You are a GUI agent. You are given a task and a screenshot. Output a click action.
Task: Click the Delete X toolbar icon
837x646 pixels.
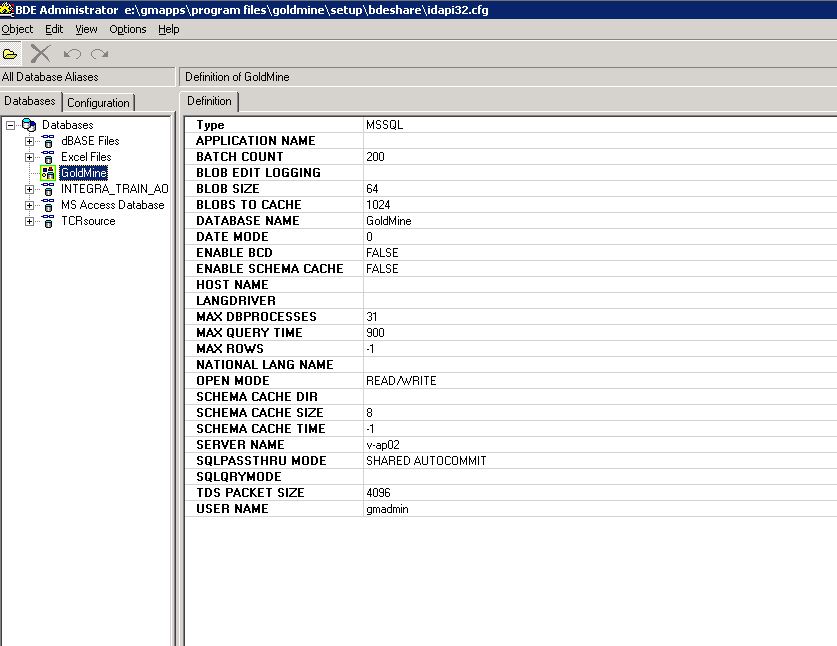[40, 54]
